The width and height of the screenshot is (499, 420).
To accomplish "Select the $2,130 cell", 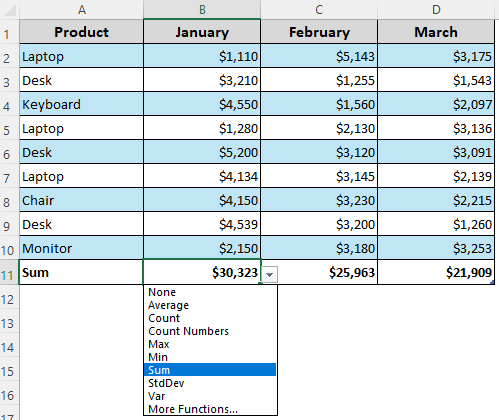I will point(319,128).
